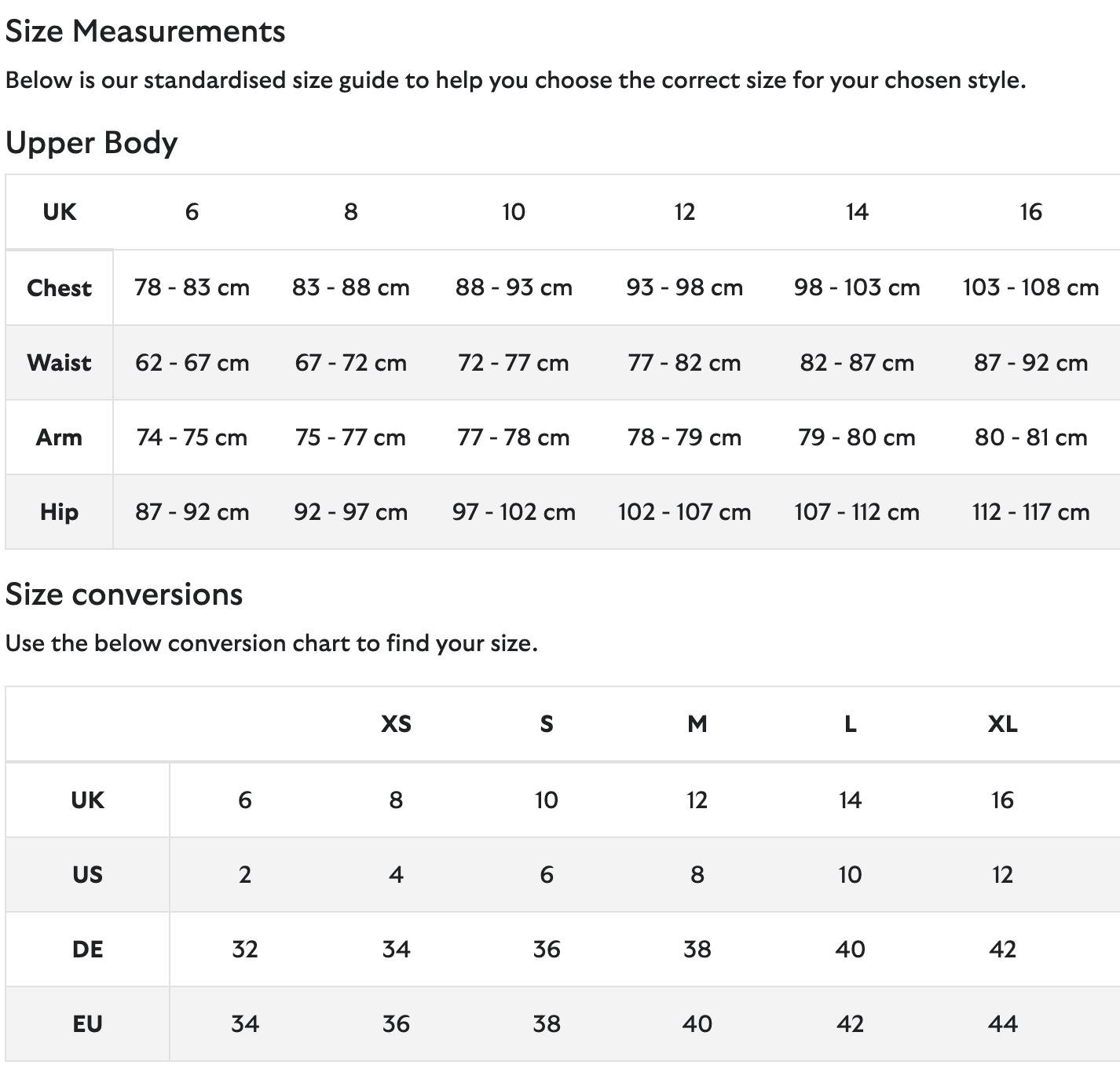Click arm measurement 79 - 80 cm
This screenshot has width=1120, height=1065.
[x=856, y=437]
